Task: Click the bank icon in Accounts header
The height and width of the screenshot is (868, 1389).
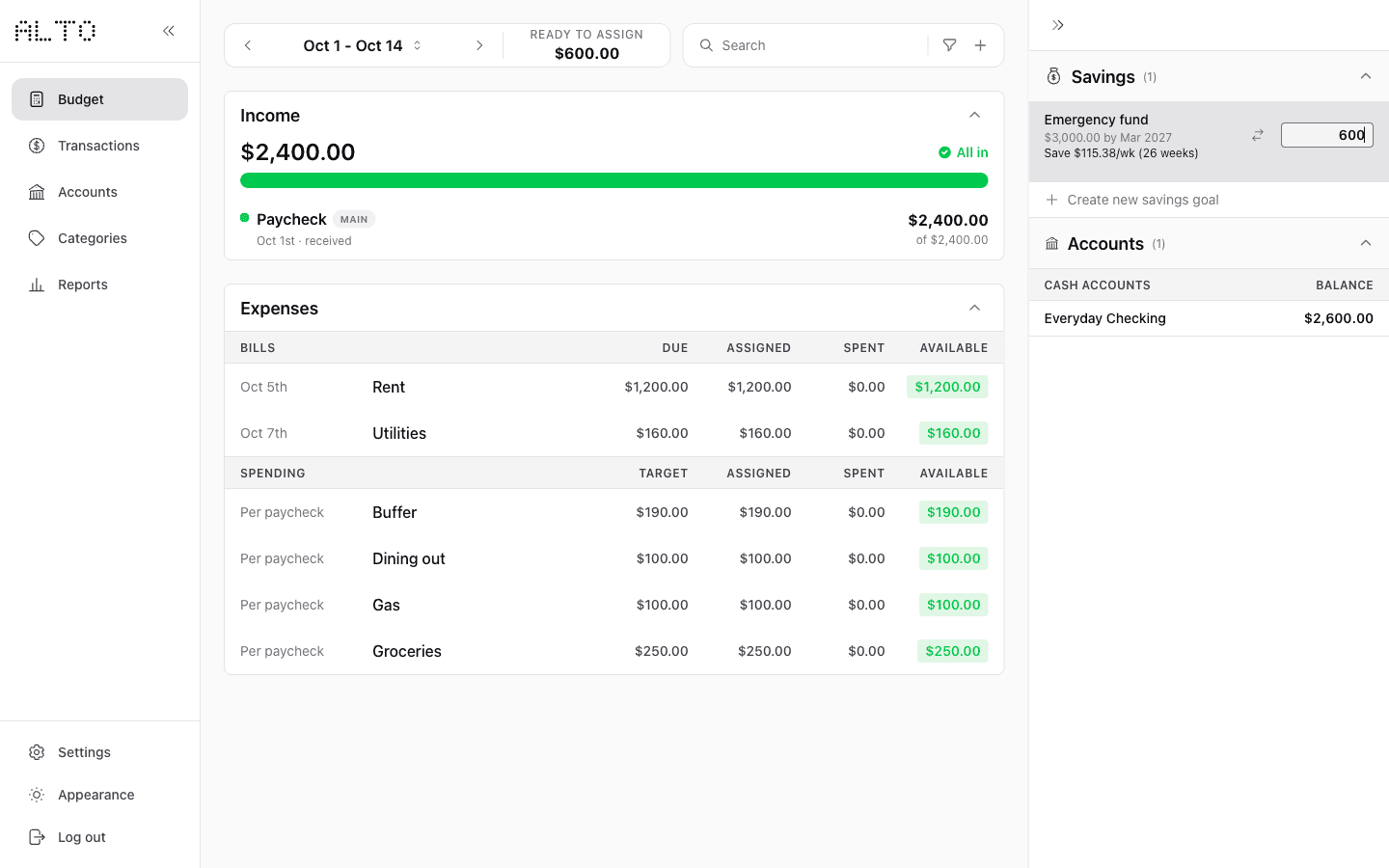Action: (1051, 244)
